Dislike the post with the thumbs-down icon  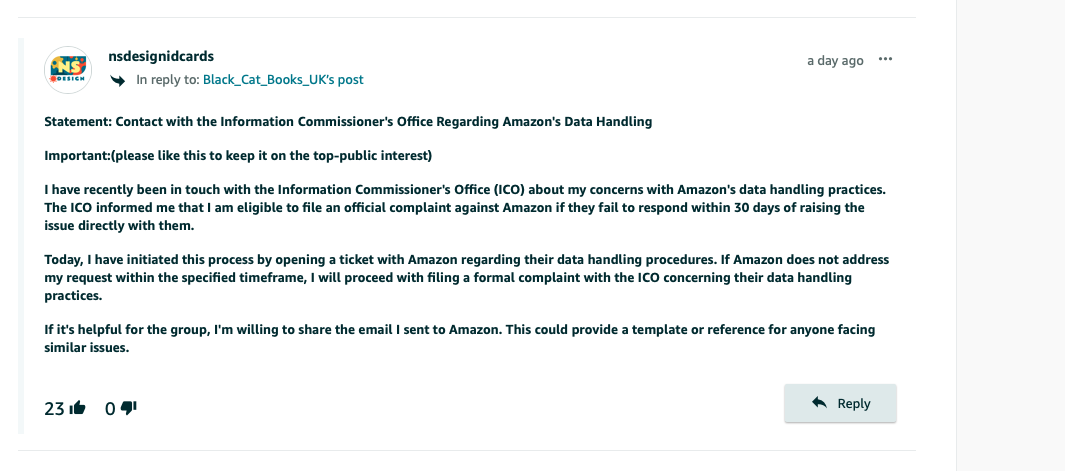tap(129, 408)
